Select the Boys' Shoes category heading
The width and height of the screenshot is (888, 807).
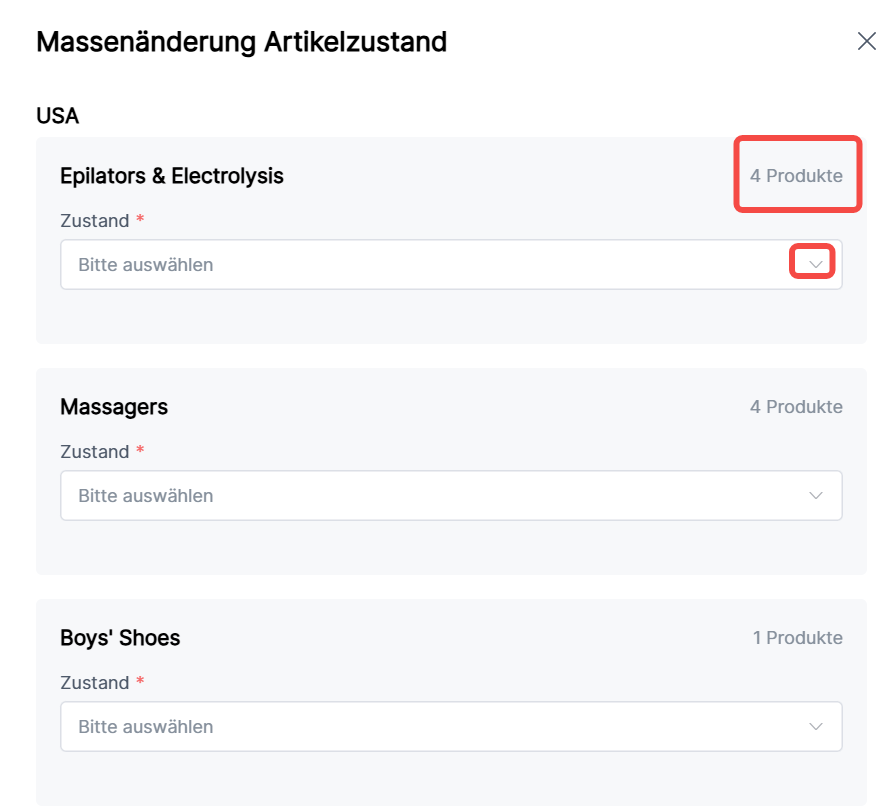120,638
